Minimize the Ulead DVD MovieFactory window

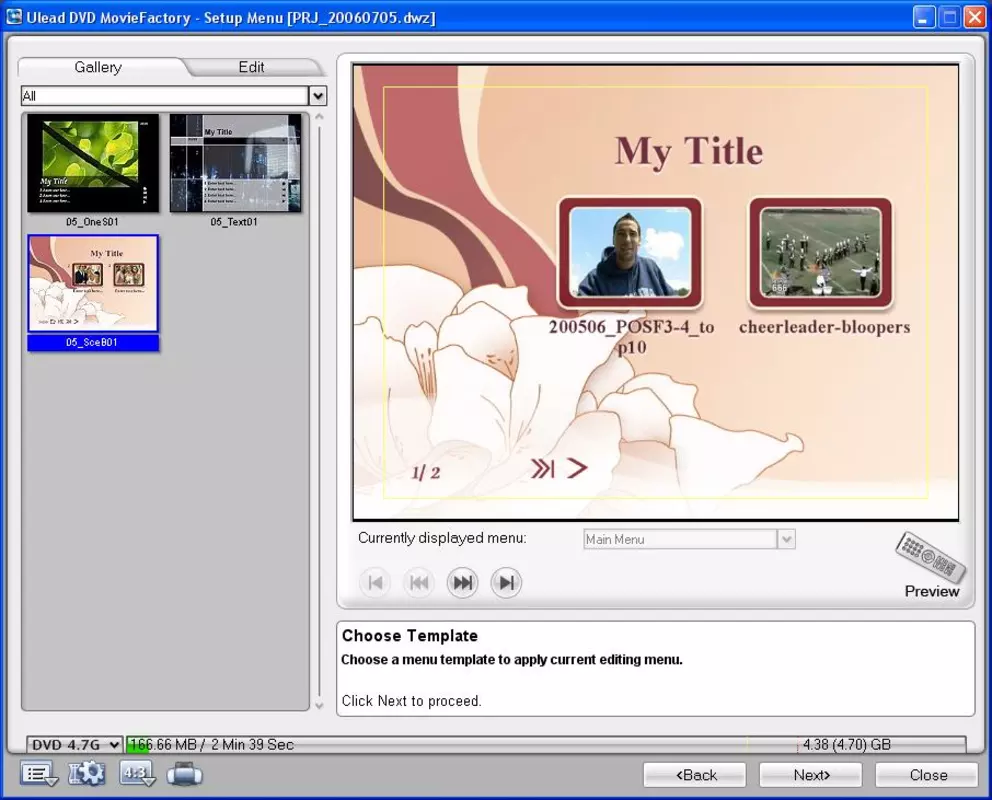[x=924, y=18]
